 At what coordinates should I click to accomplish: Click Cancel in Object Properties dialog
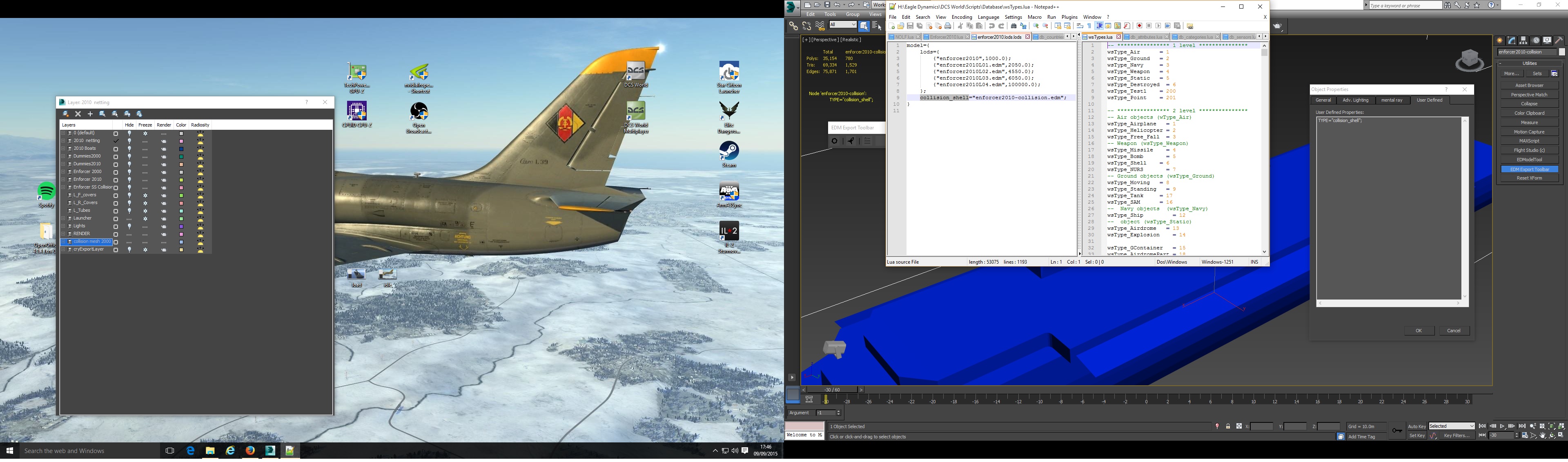[x=1454, y=331]
